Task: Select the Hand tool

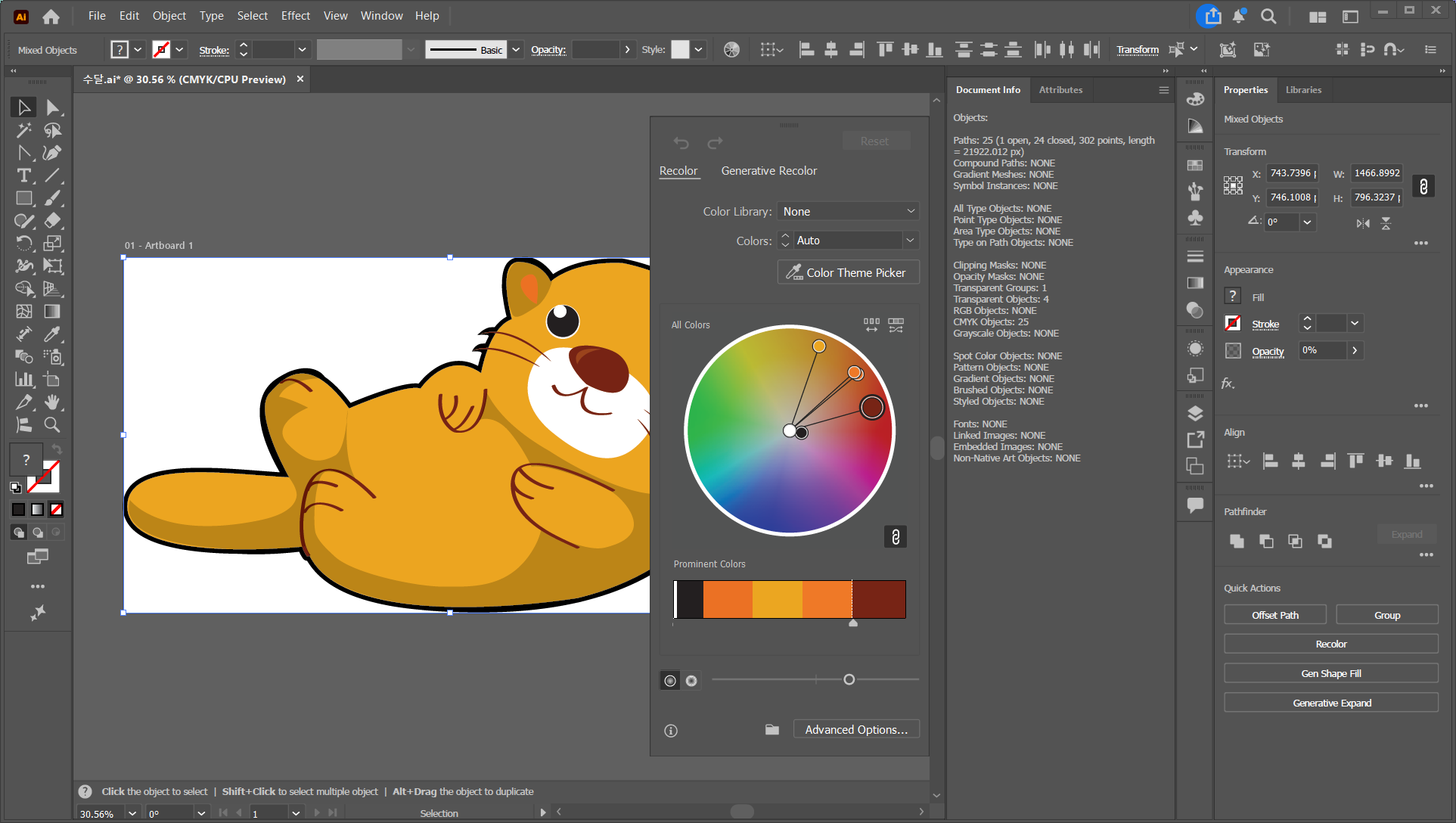Action: (x=52, y=402)
